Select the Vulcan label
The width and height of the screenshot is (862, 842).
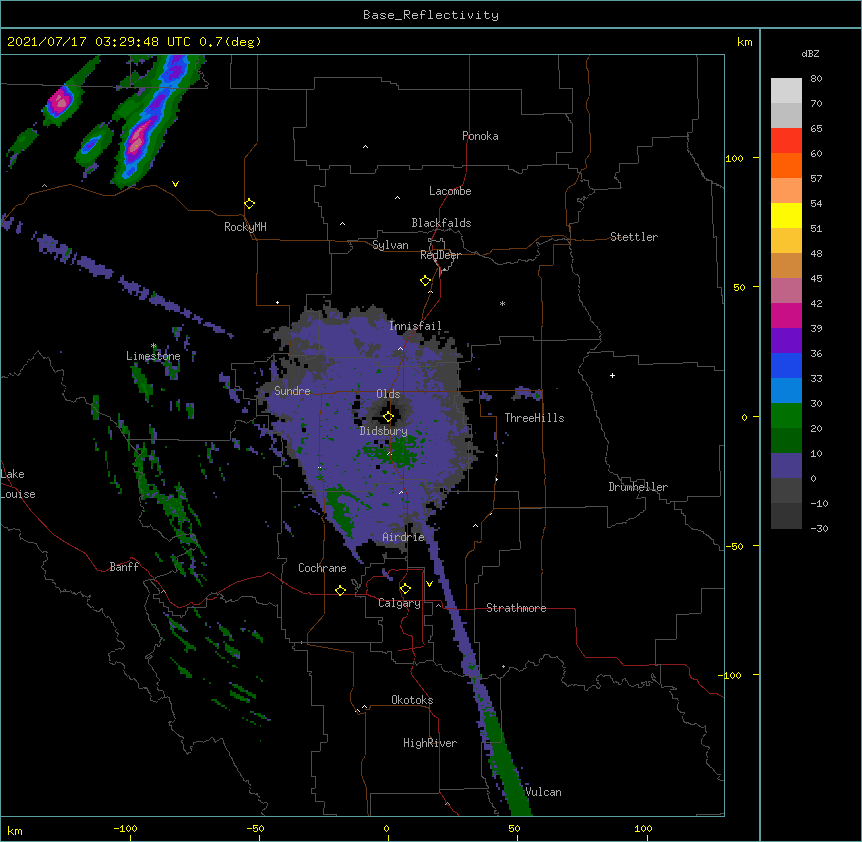543,792
